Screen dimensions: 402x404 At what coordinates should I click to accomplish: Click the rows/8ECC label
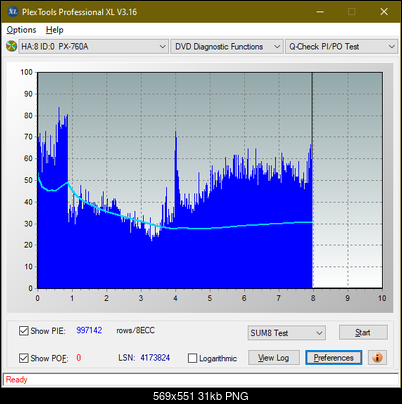(x=135, y=330)
